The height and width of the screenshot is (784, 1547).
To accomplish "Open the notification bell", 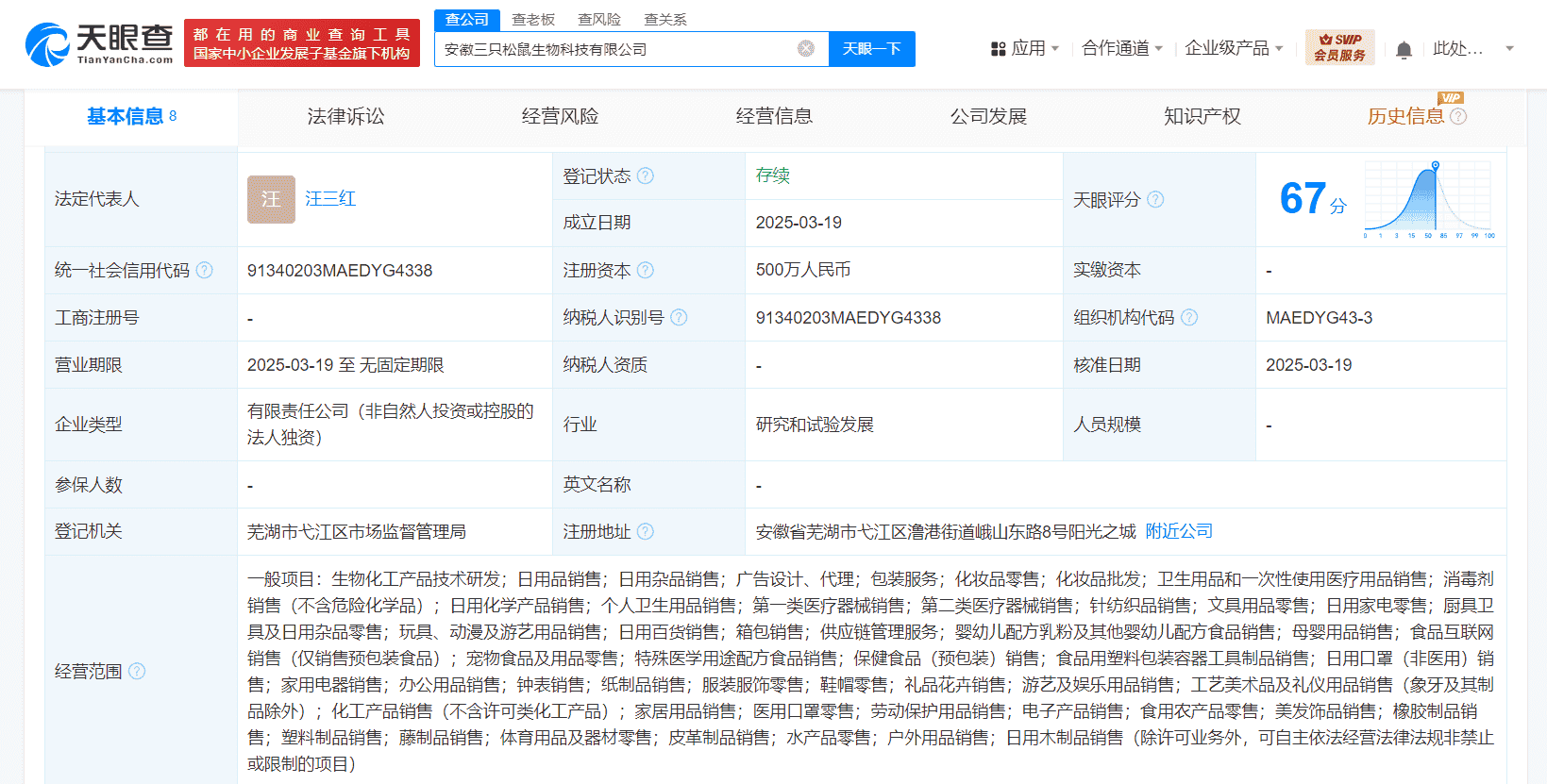I will [1404, 50].
